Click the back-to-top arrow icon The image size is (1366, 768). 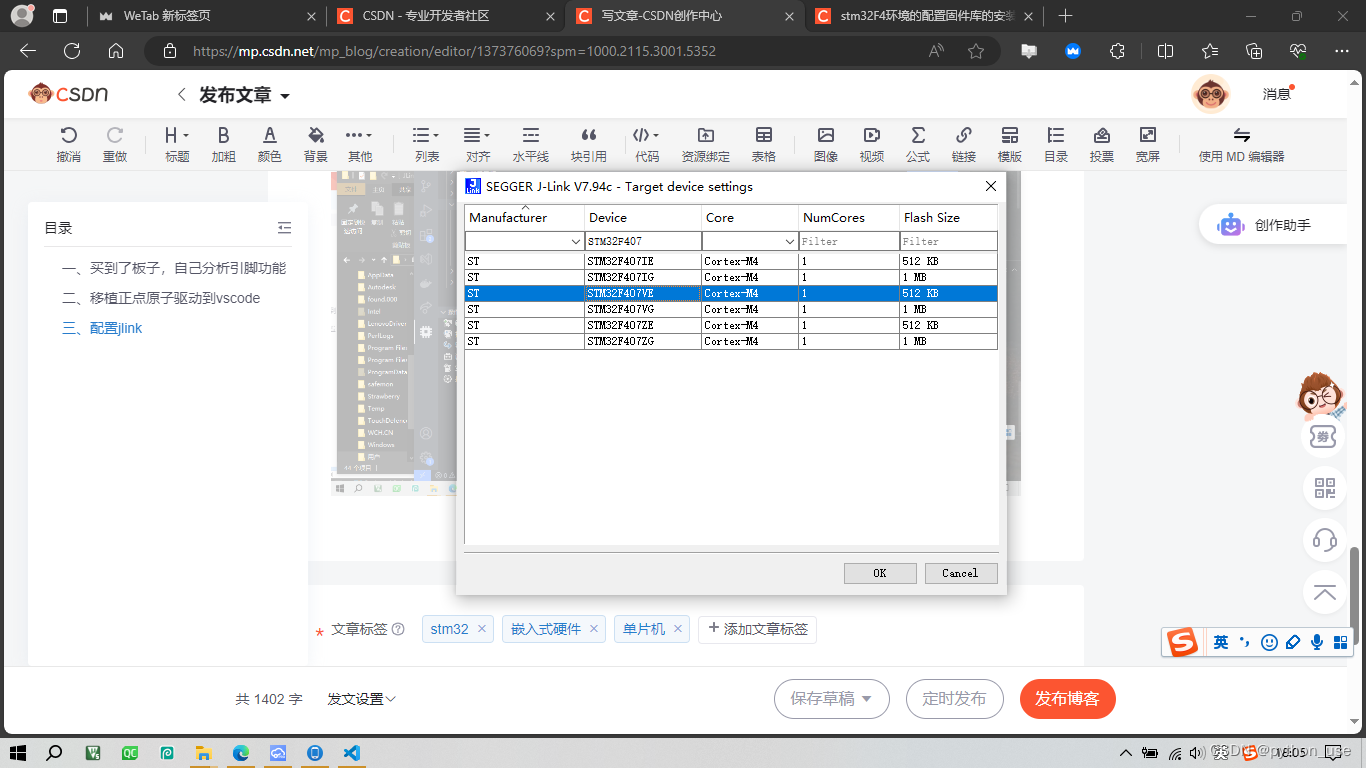point(1324,593)
